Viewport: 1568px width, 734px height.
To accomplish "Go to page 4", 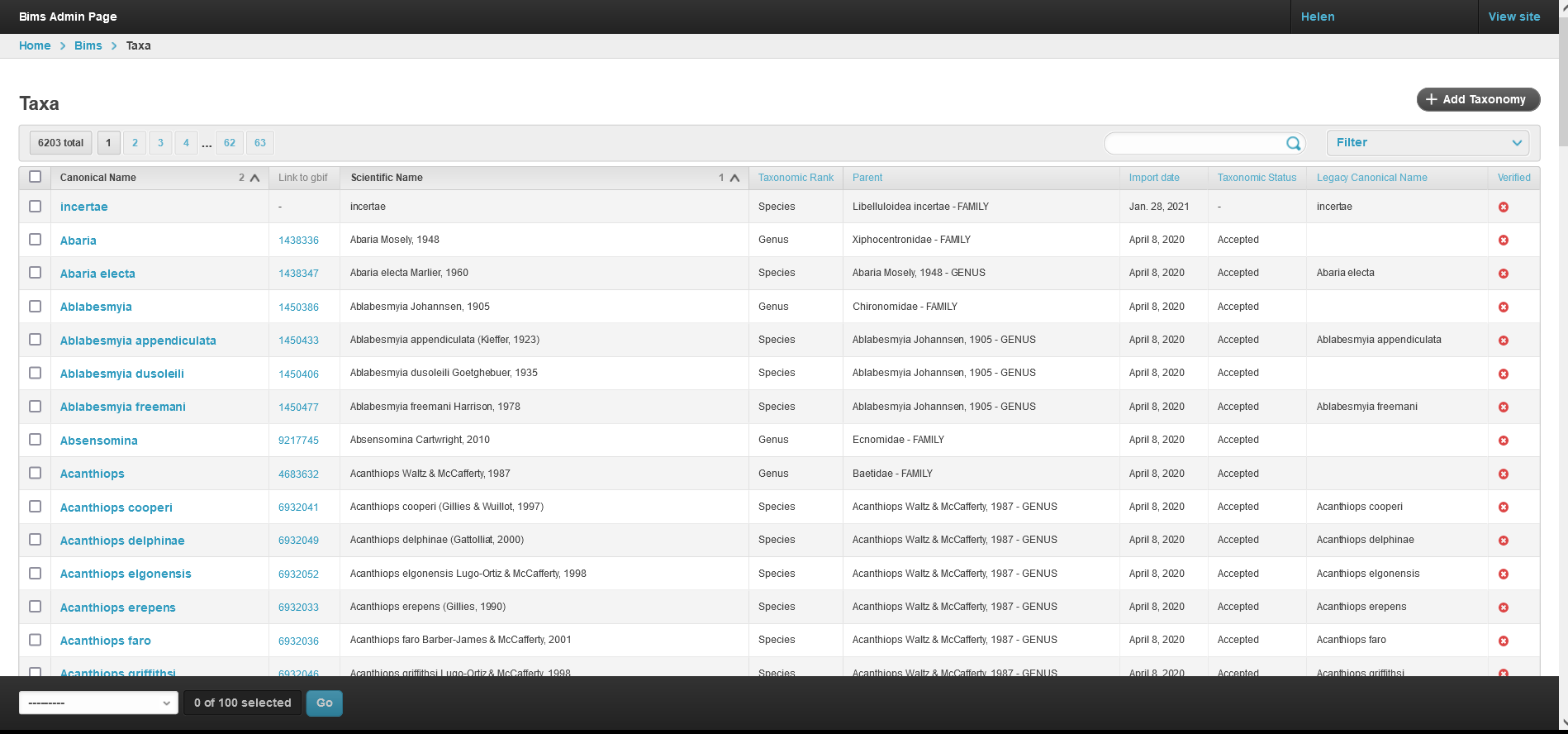I will [186, 143].
